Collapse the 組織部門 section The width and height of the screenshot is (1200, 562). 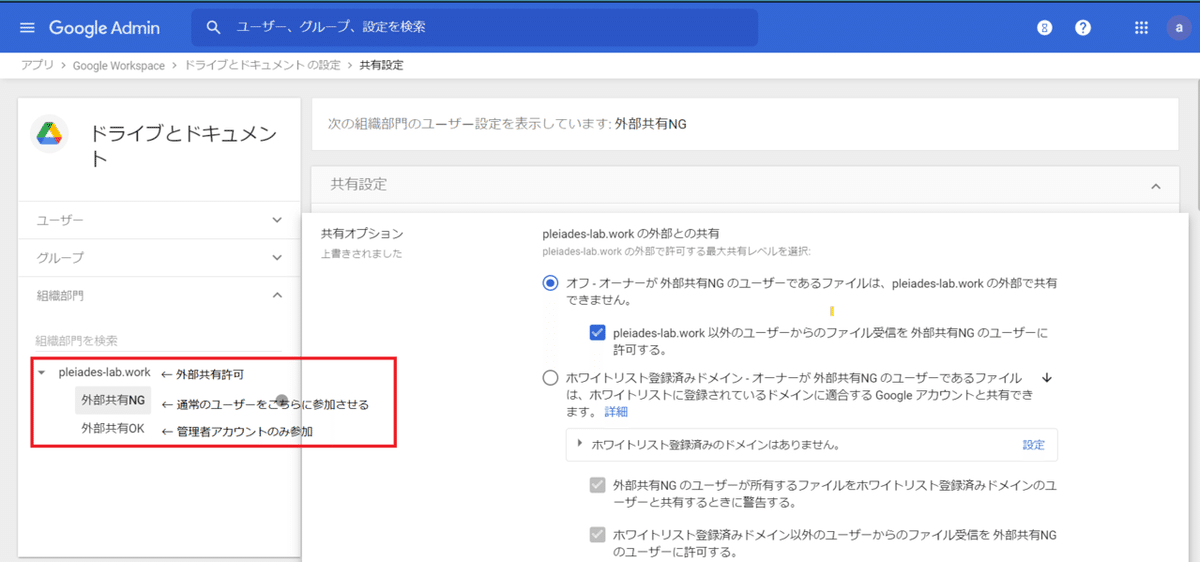(159, 296)
